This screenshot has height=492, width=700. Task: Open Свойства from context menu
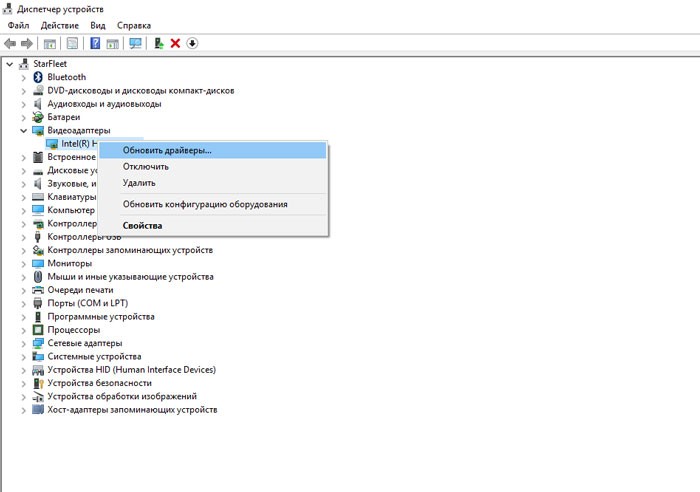pyautogui.click(x=212, y=225)
